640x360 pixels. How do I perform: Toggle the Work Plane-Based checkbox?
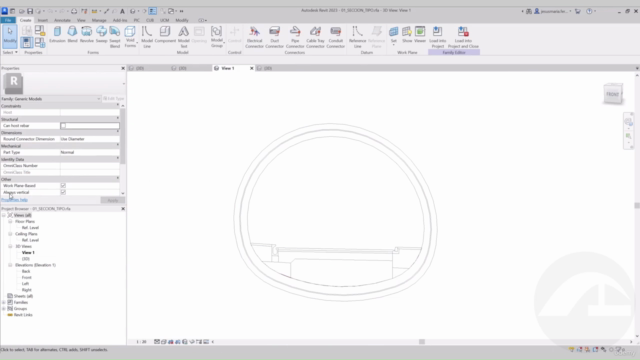click(63, 185)
